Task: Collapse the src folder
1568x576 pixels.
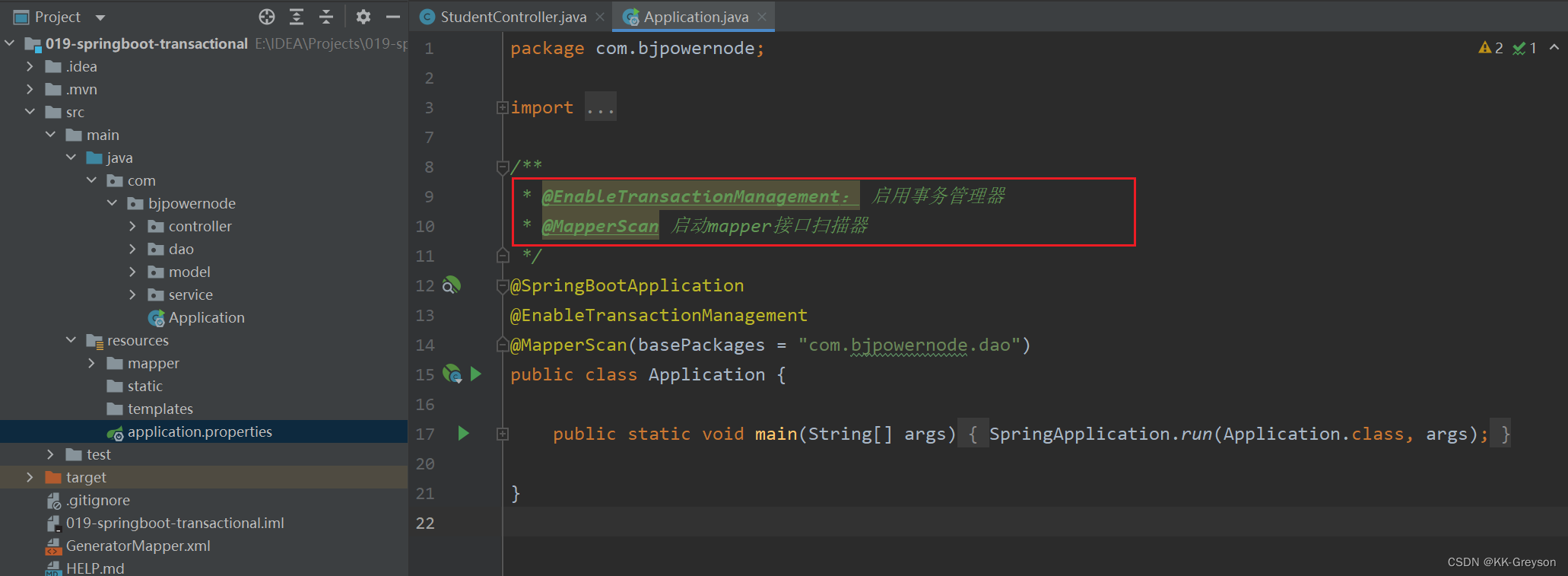Action: pos(30,112)
